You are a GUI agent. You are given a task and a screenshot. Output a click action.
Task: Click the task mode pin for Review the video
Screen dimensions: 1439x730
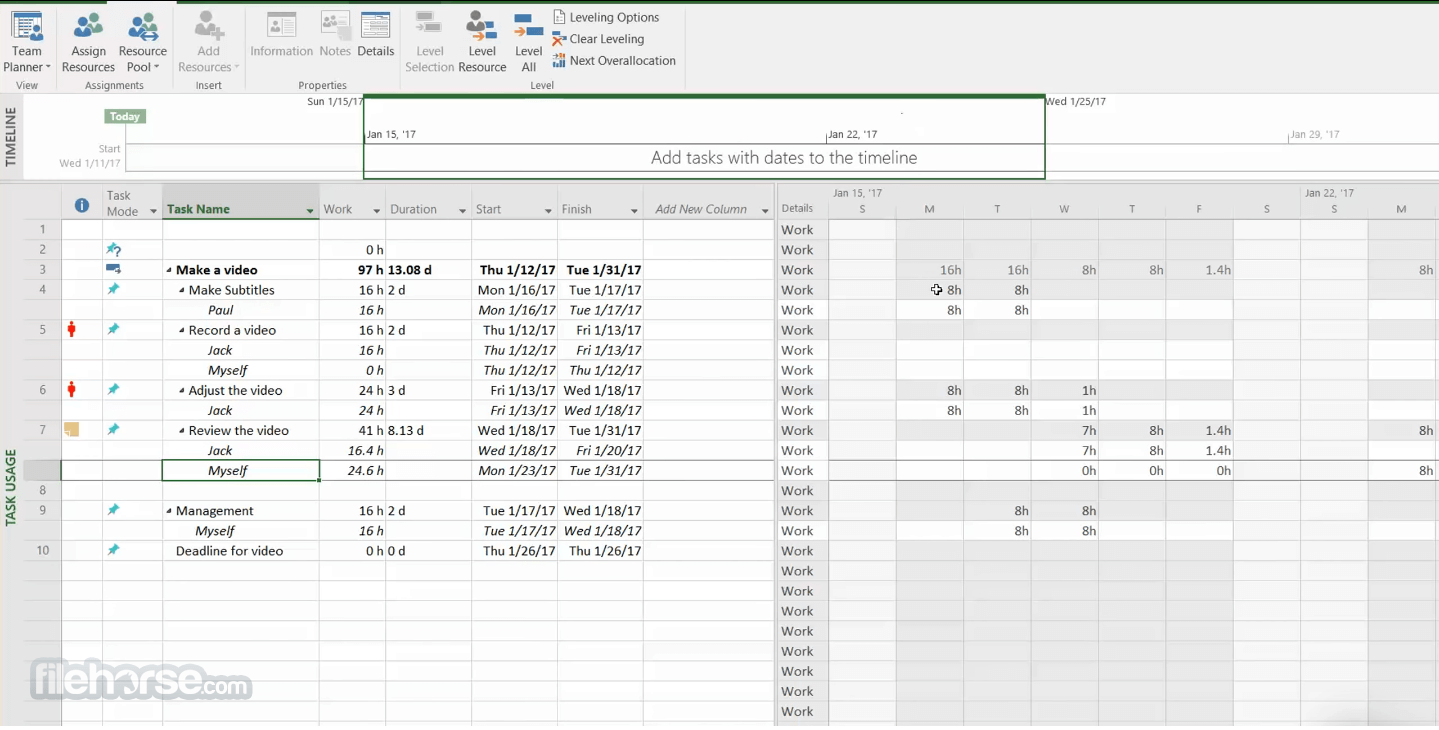coord(113,429)
